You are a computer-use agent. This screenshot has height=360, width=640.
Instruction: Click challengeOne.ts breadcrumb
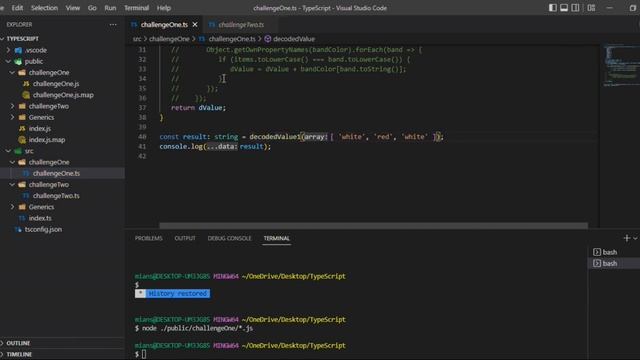tap(231, 39)
